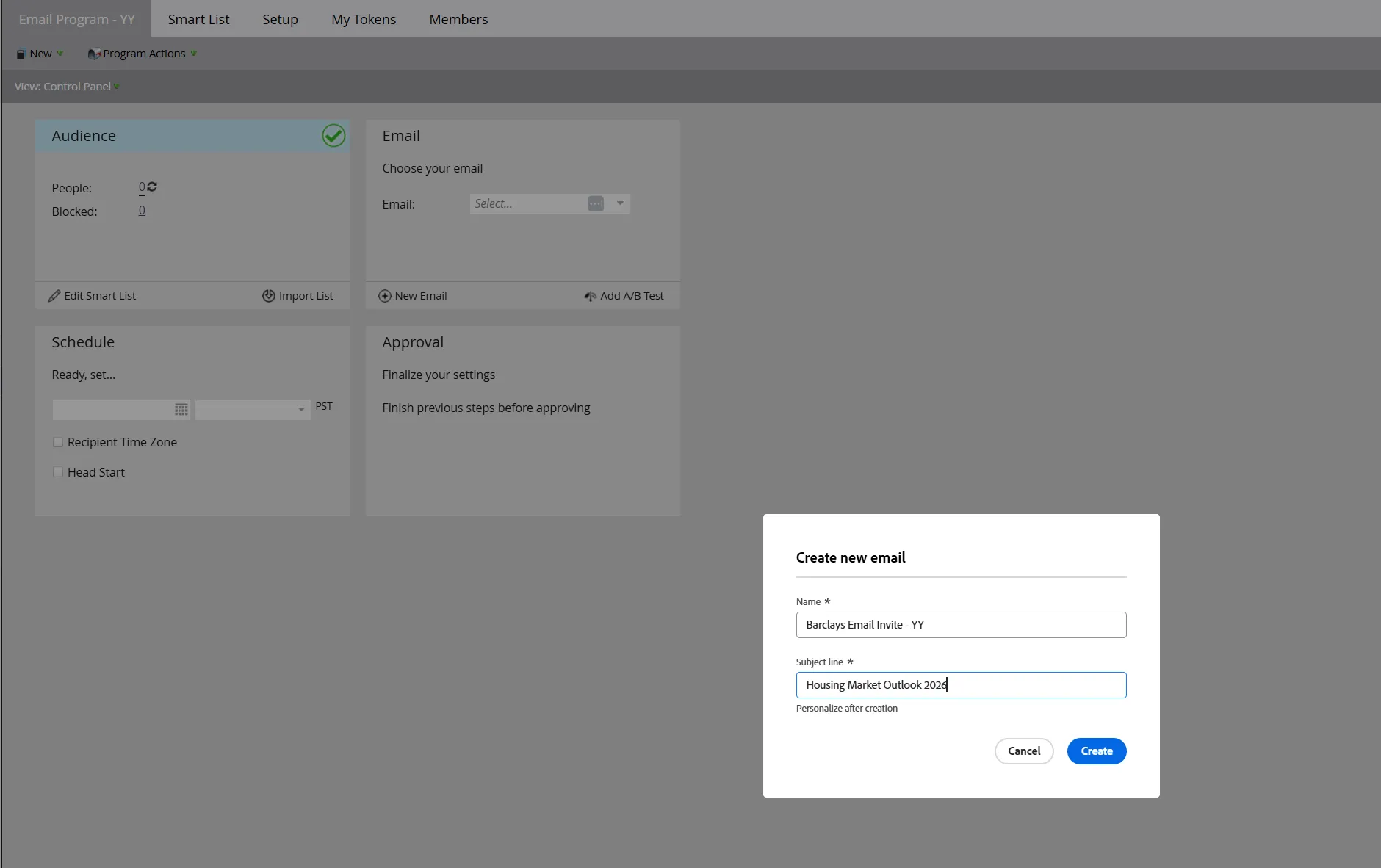This screenshot has height=868, width=1381.
Task: Click the Edit Smart List pencil icon
Action: point(54,296)
